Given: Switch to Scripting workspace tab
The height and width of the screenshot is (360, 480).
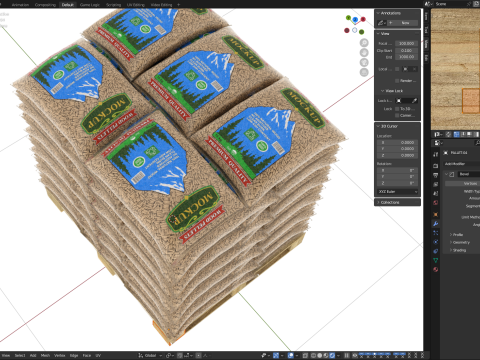Looking at the screenshot, I should [x=113, y=5].
